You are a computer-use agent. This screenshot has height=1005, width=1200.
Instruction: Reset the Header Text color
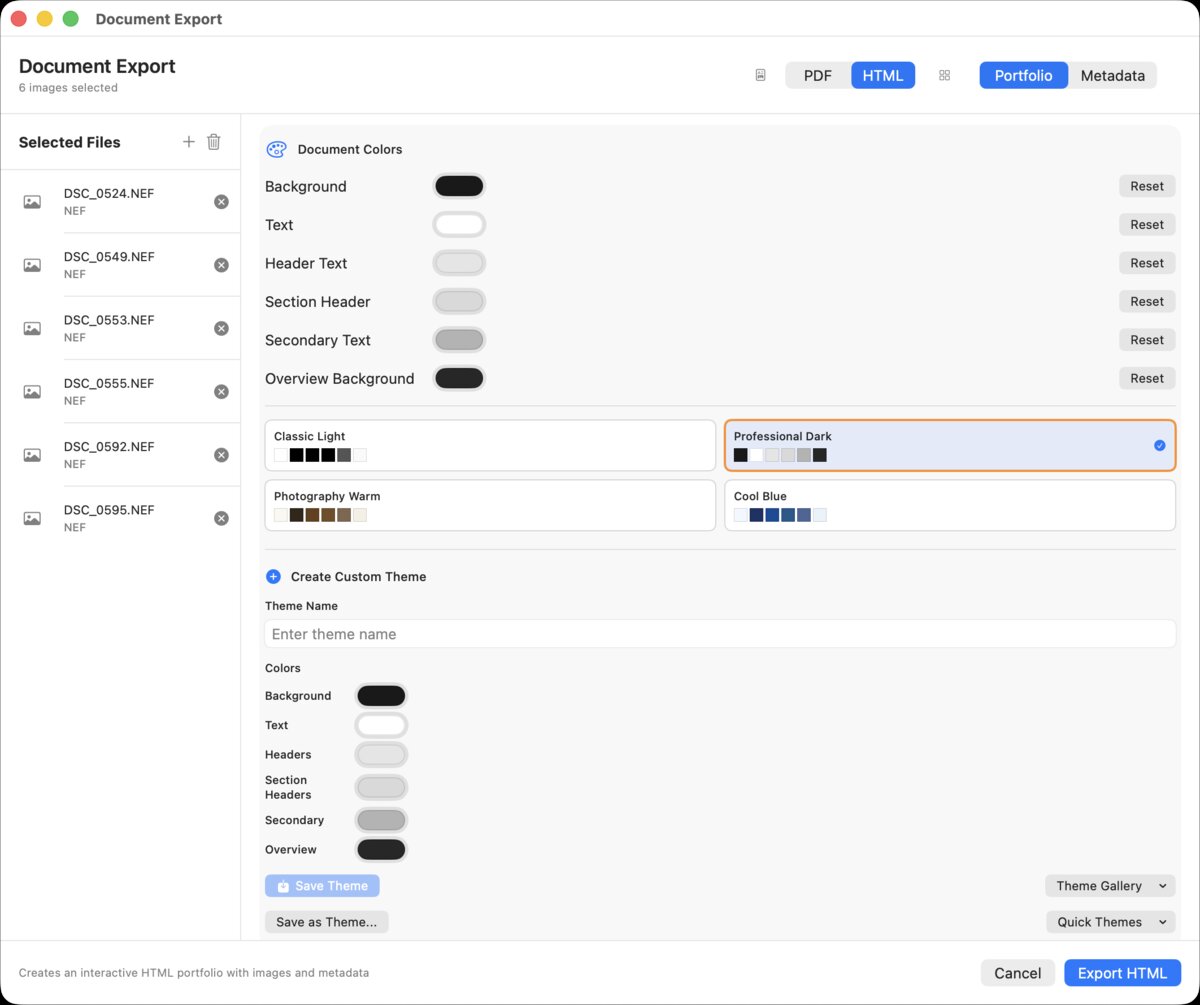point(1146,262)
